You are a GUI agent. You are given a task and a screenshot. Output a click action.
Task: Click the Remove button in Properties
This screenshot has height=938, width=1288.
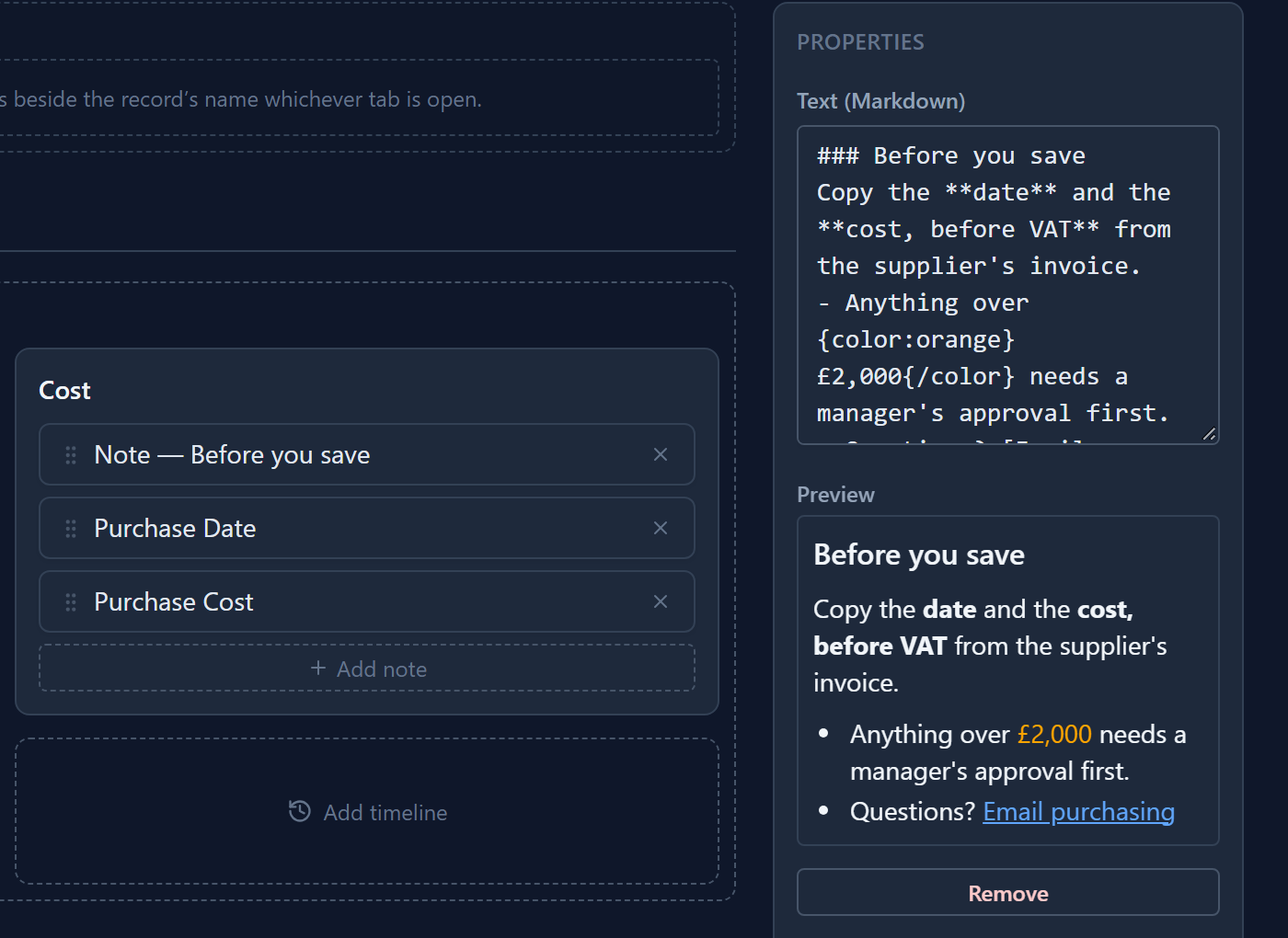click(x=1008, y=893)
